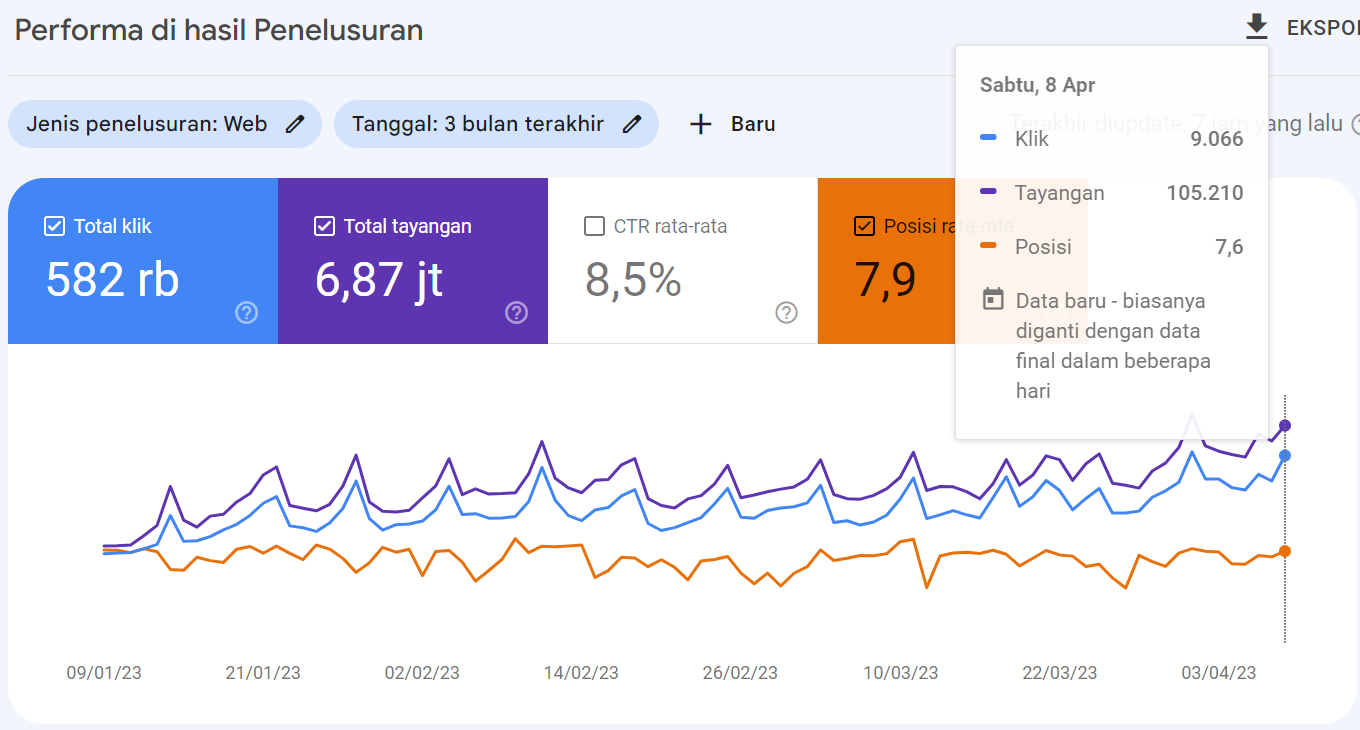Click the EKSPOR button label
Screen dimensions: 1360x730
pyautogui.click(x=1322, y=28)
